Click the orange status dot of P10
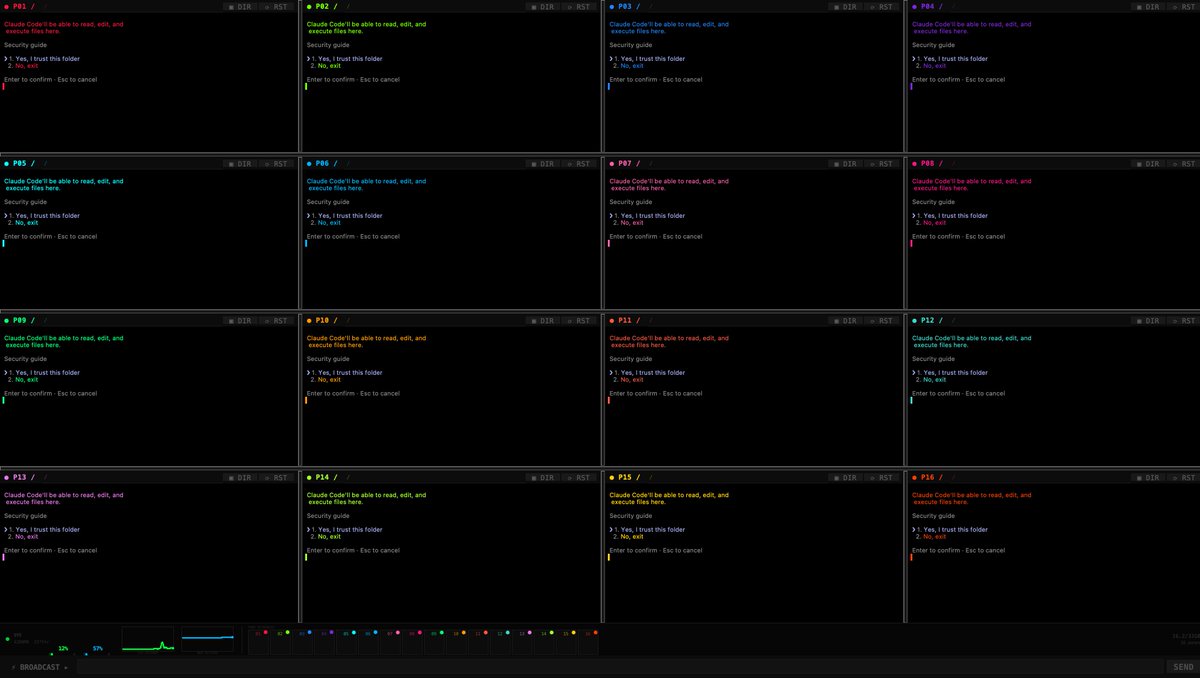The height and width of the screenshot is (678, 1200). pyautogui.click(x=310, y=321)
